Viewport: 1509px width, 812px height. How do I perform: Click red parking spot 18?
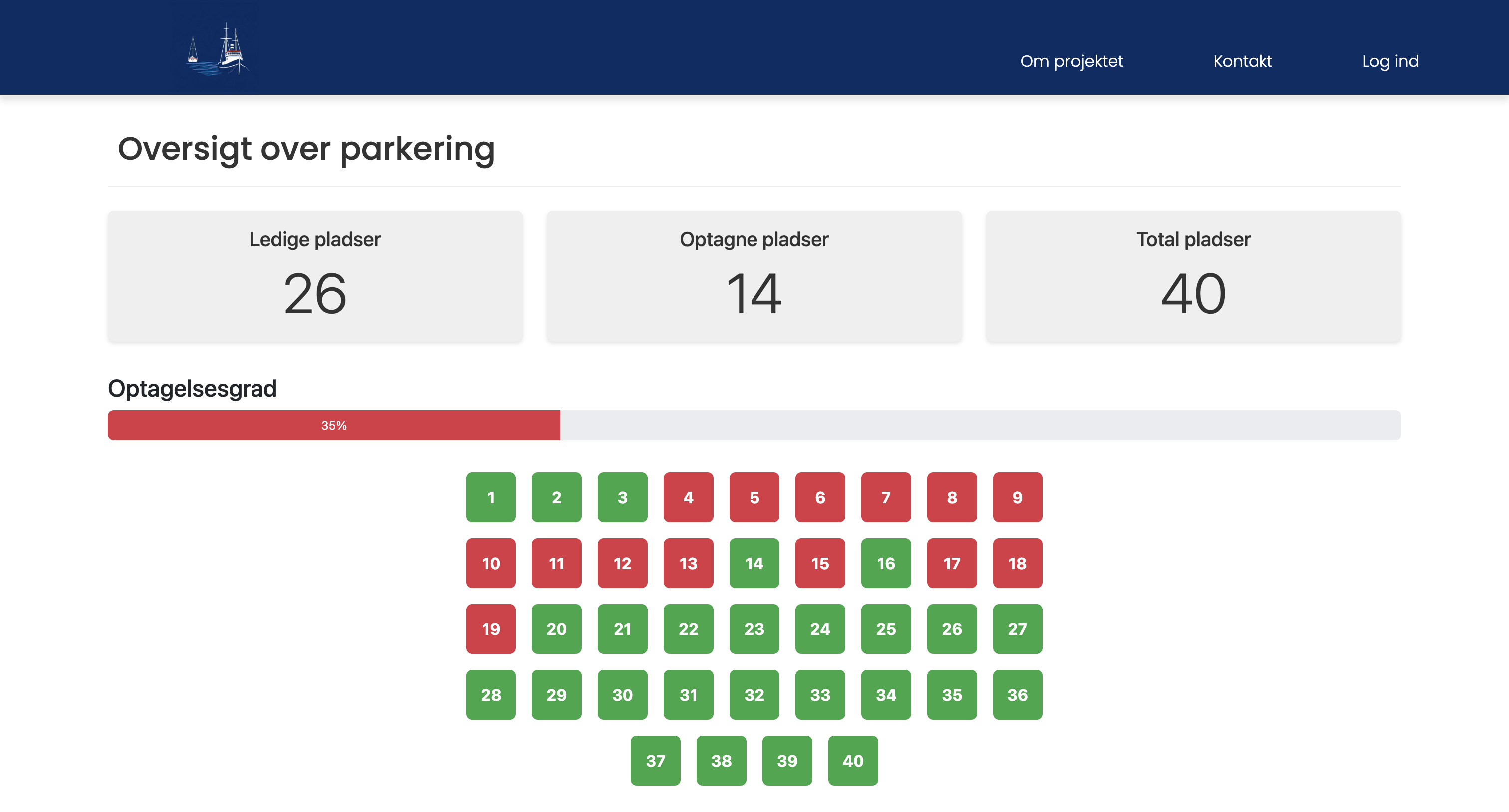click(1017, 563)
